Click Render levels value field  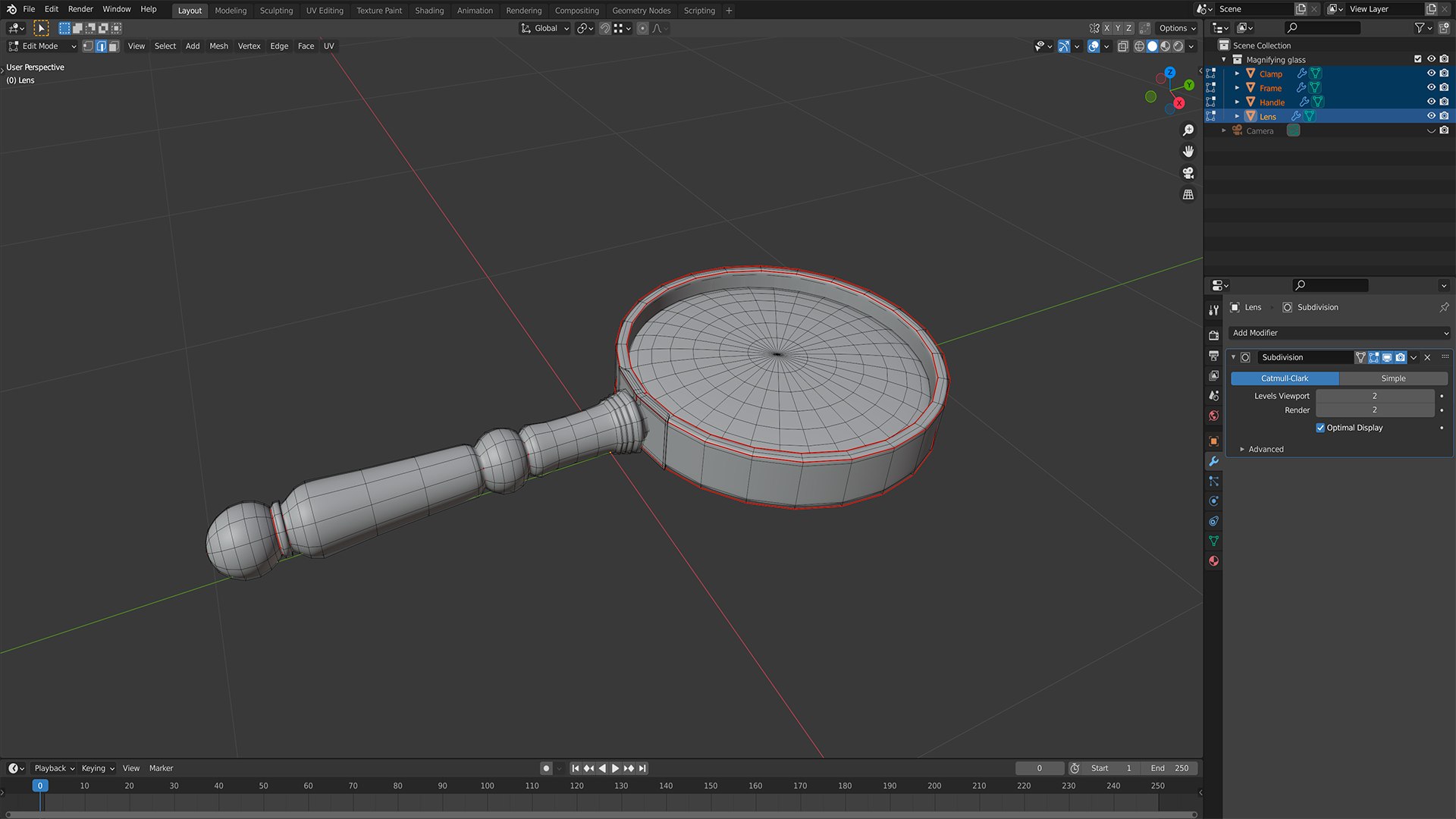1374,410
